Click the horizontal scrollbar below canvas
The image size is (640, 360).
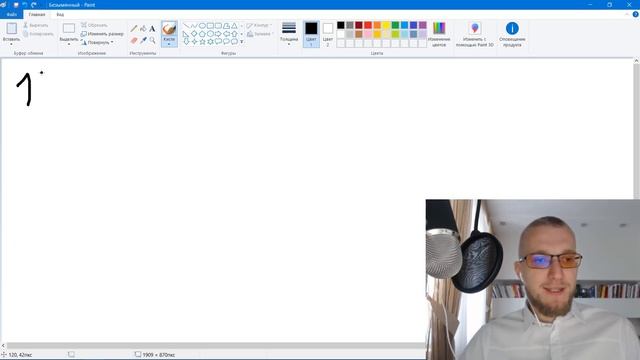216,346
